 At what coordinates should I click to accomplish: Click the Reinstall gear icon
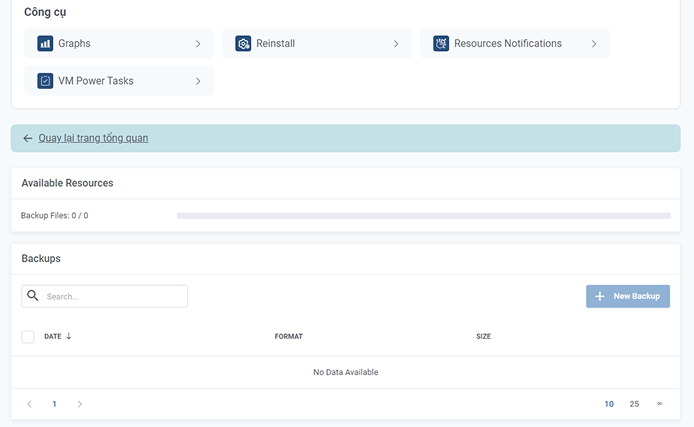pos(243,44)
